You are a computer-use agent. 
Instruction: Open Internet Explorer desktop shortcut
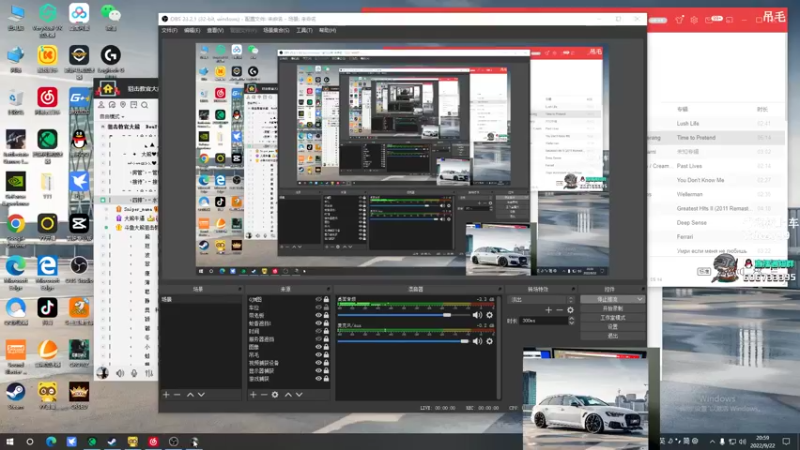click(x=47, y=270)
